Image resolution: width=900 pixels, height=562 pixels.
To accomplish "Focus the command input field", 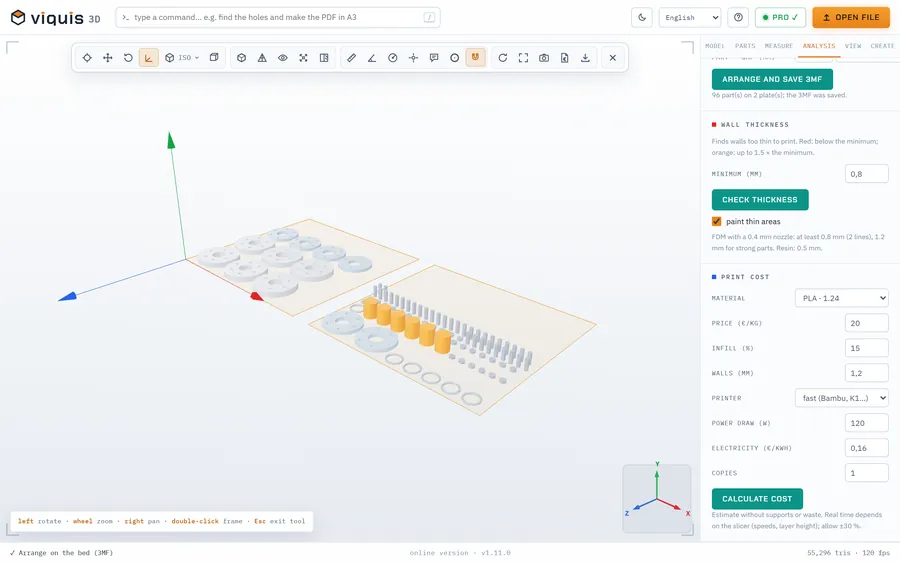I will 278,17.
